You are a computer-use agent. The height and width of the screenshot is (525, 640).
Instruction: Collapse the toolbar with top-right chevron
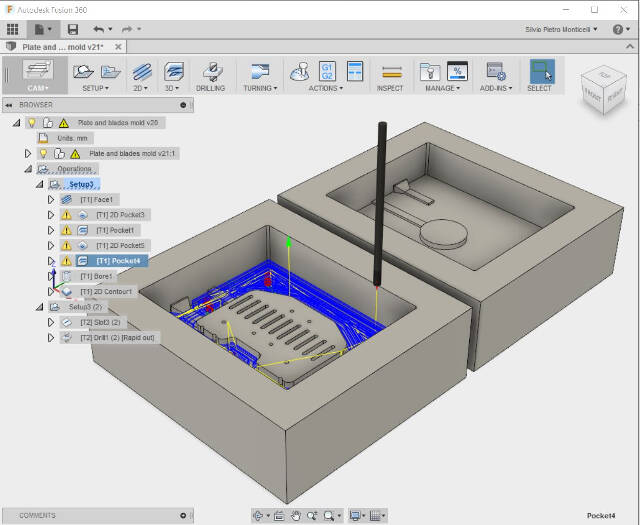pyautogui.click(x=630, y=47)
